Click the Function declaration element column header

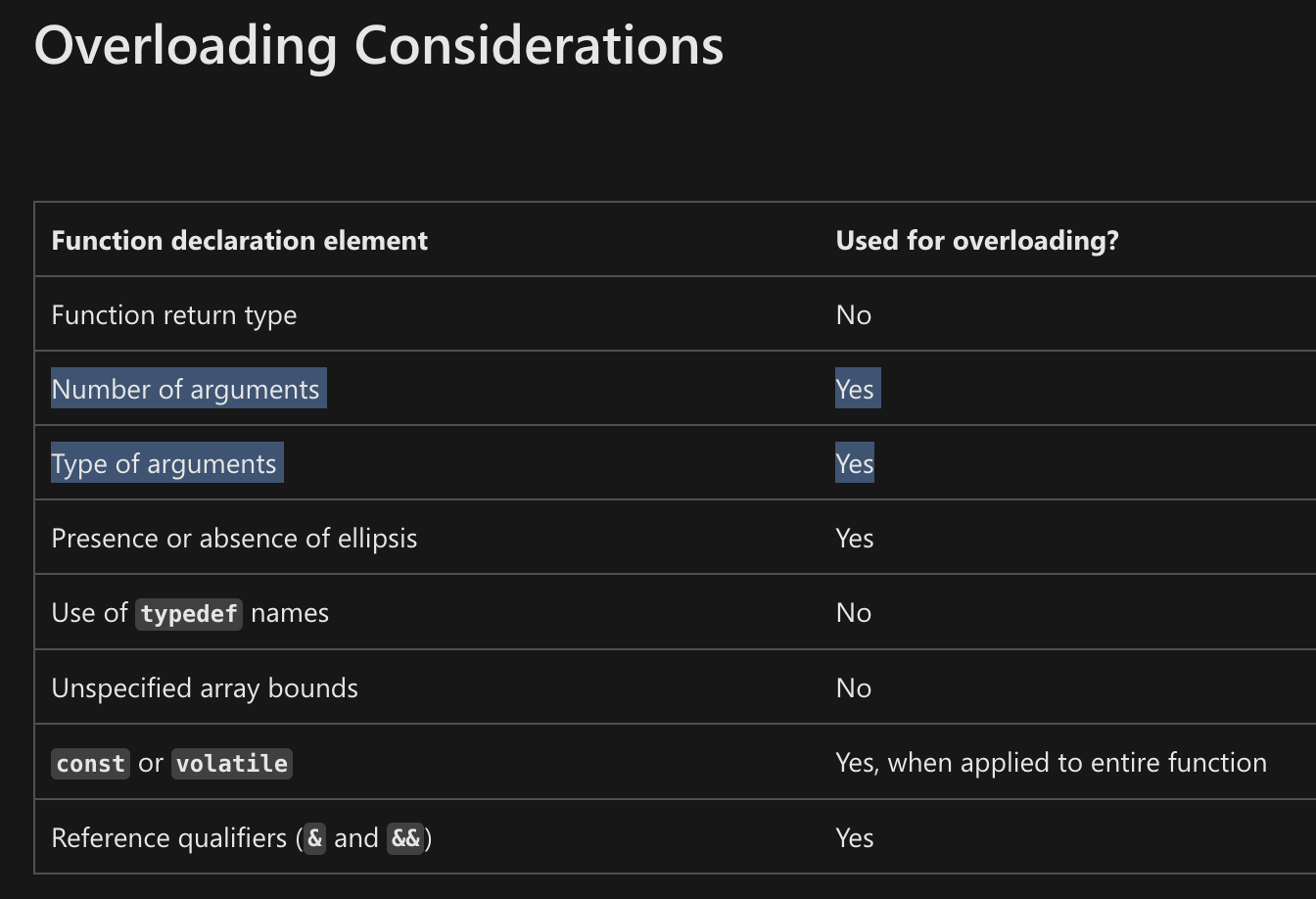239,241
